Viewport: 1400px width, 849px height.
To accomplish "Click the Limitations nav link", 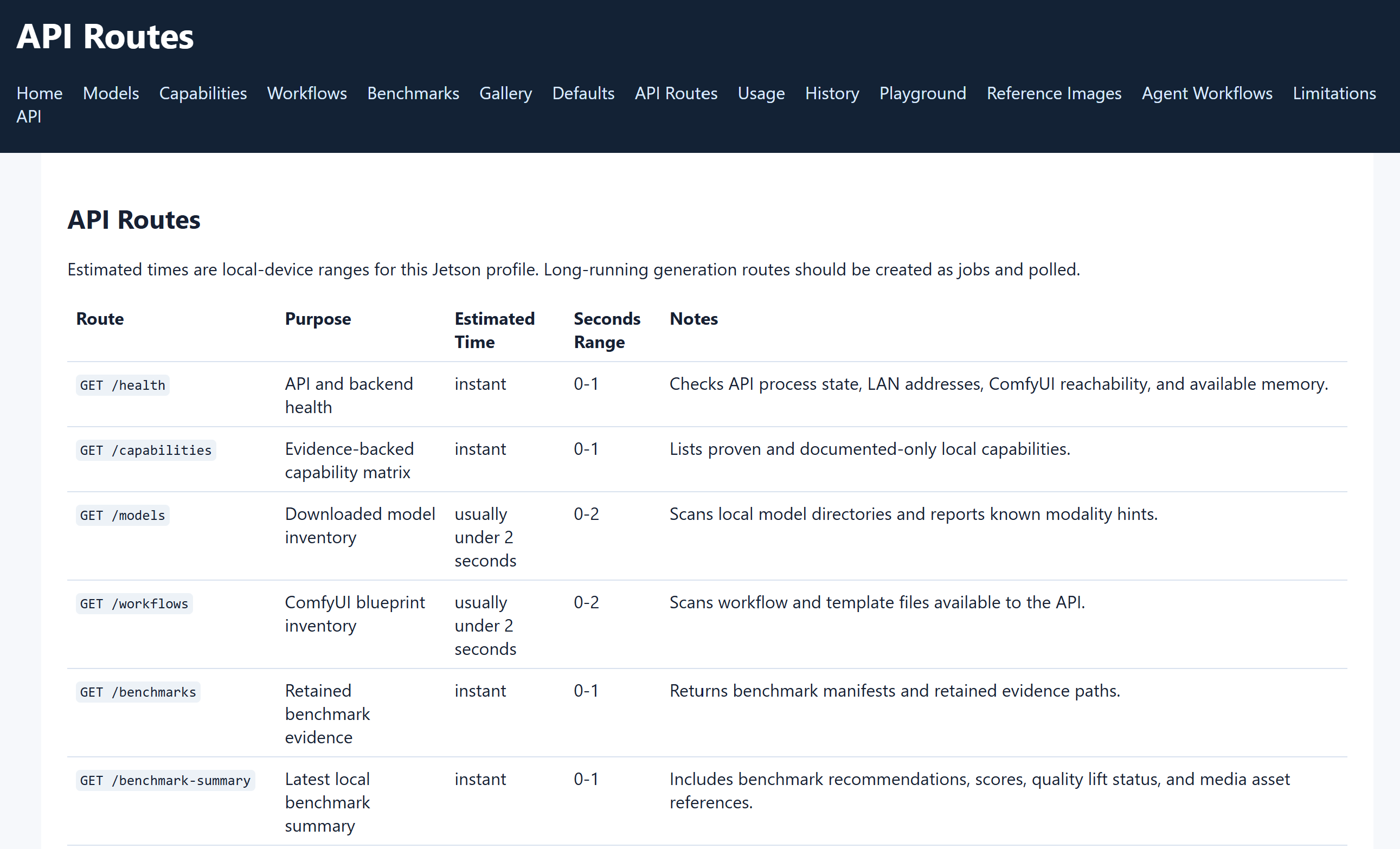I will [x=1334, y=93].
